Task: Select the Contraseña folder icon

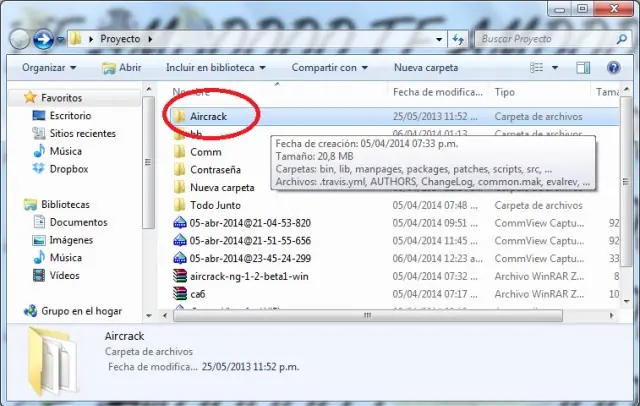Action: (x=179, y=170)
